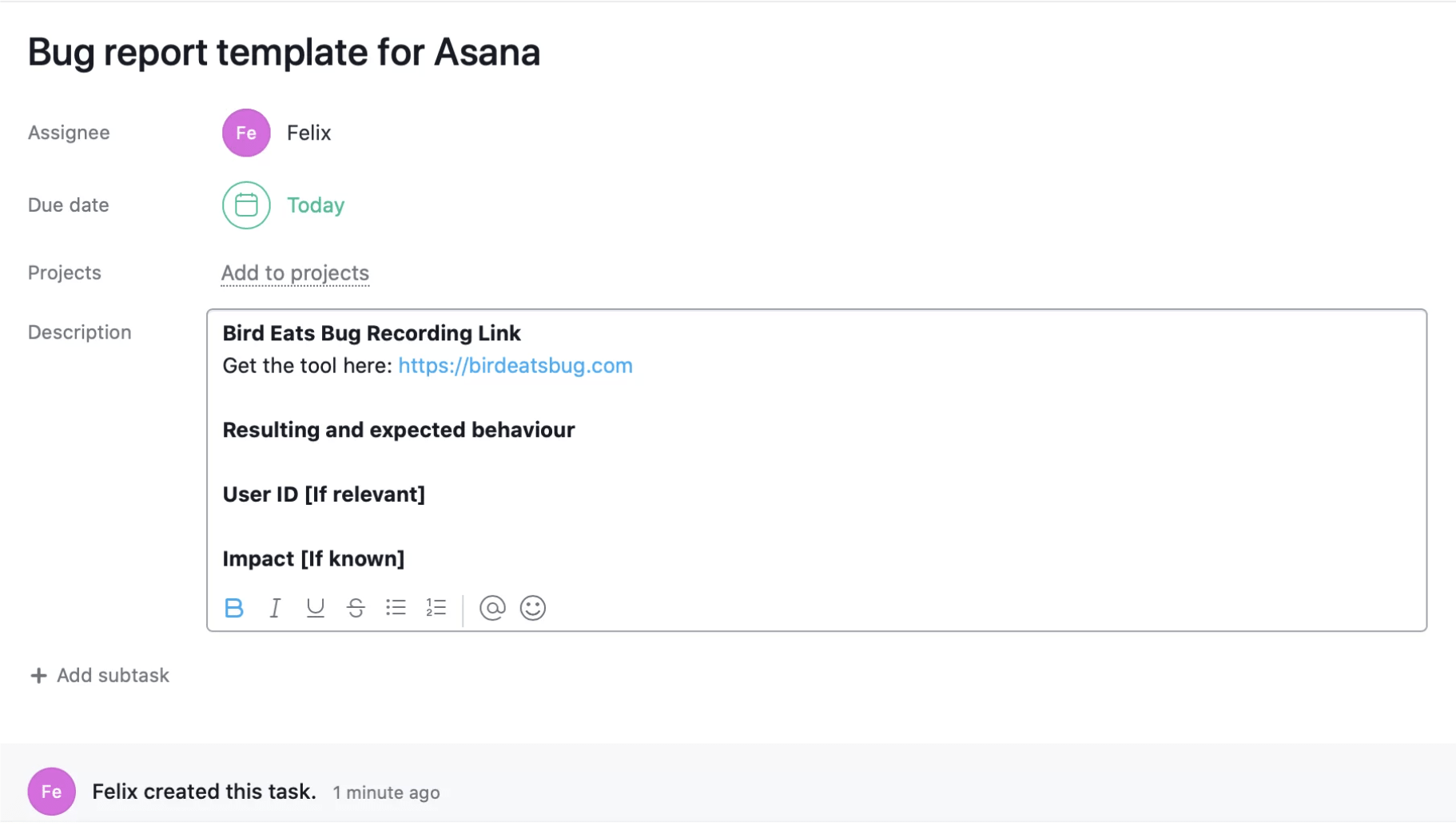Insert a bulleted list in description

(x=396, y=608)
